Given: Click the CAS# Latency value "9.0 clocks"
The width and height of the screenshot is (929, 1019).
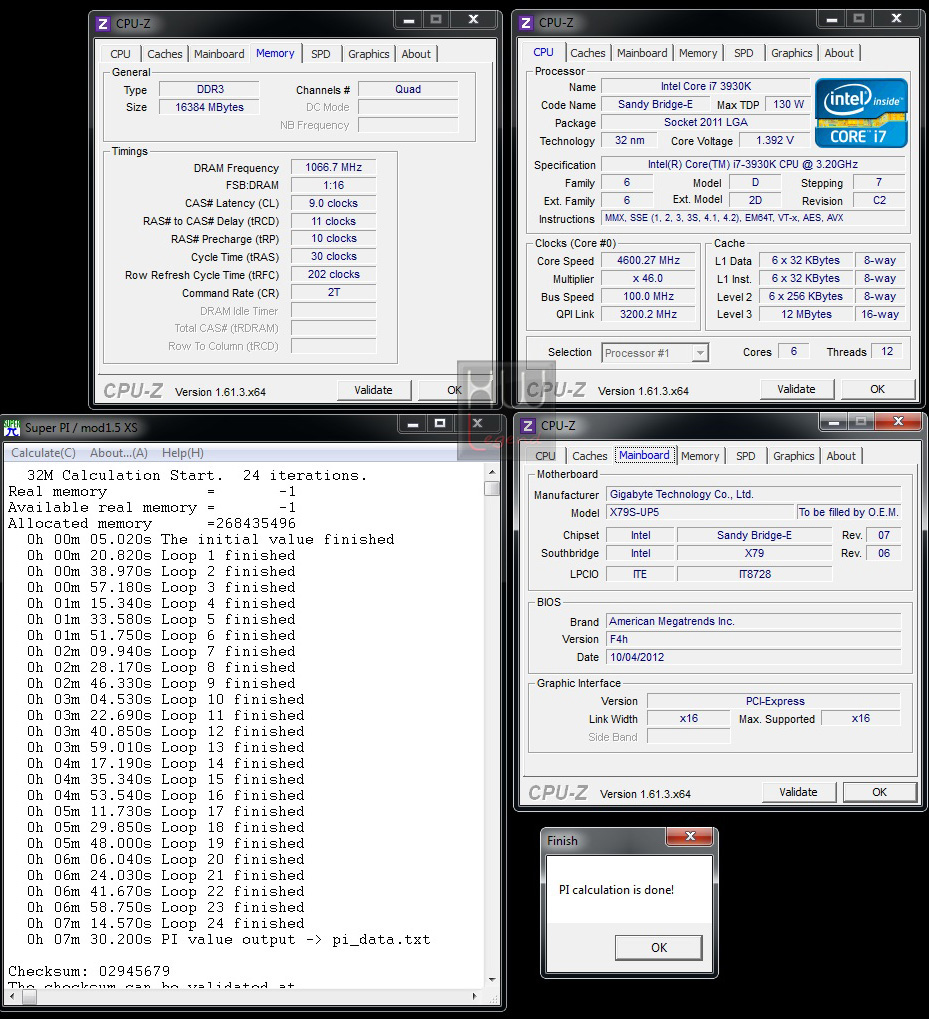Looking at the screenshot, I should 333,203.
